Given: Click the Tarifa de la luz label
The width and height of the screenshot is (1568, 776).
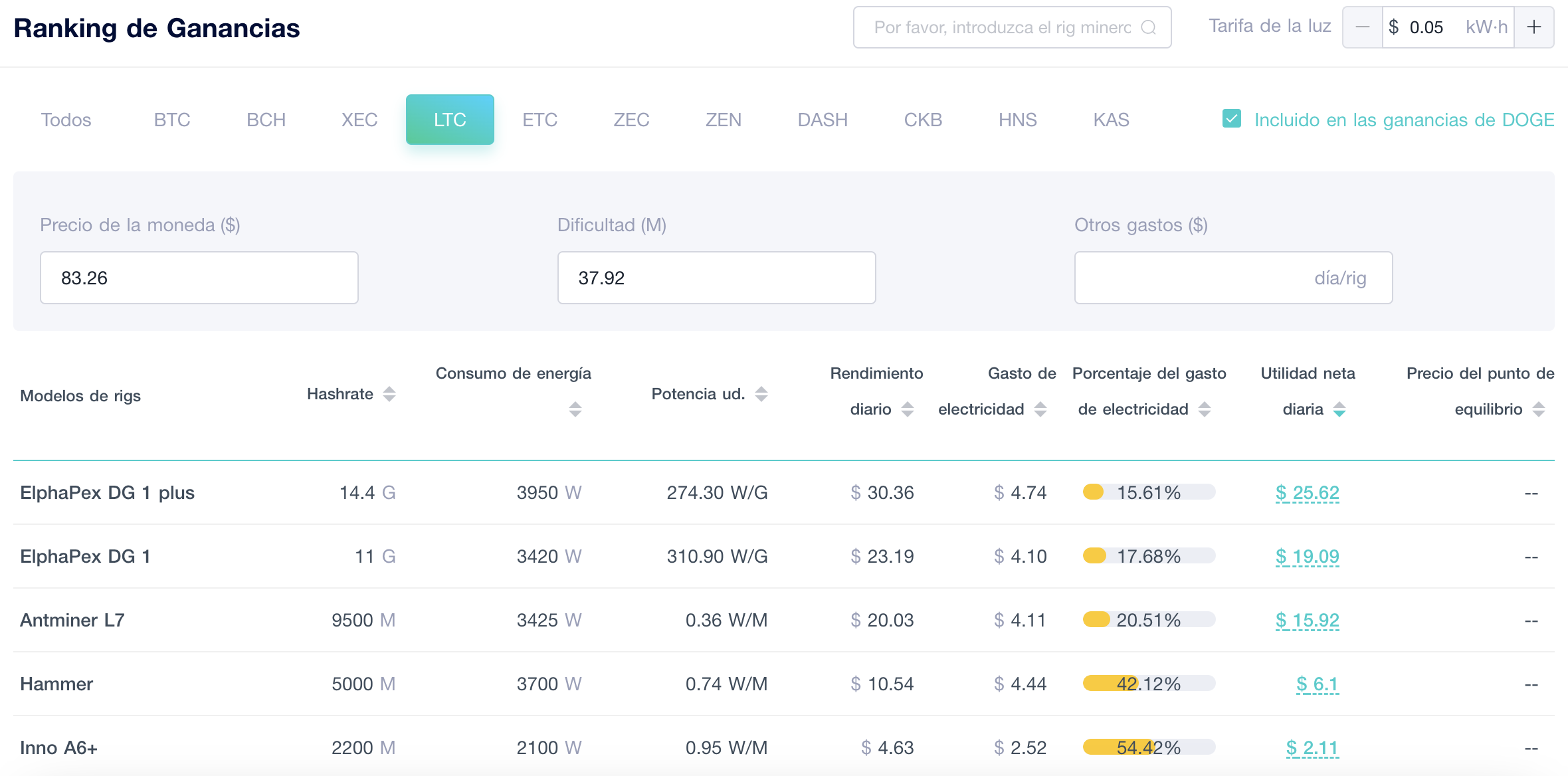Looking at the screenshot, I should (1270, 26).
